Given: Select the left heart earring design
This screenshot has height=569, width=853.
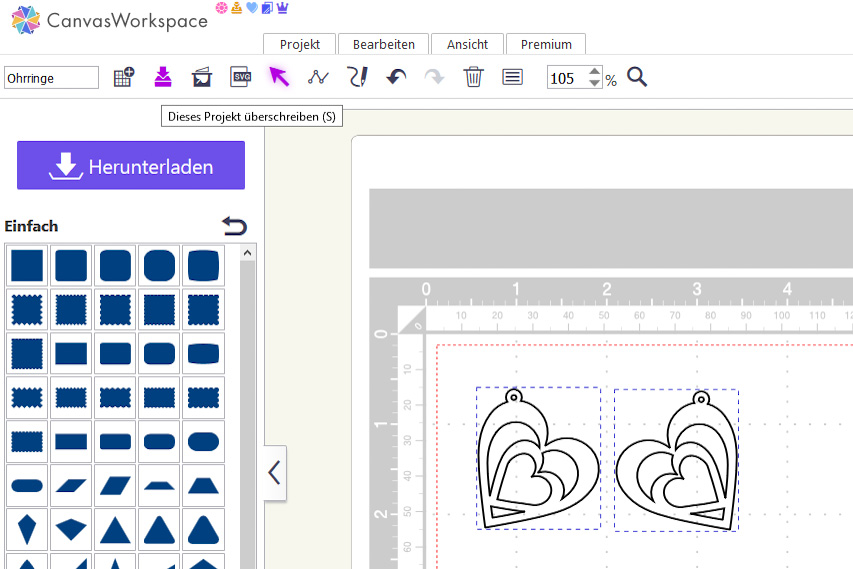Looking at the screenshot, I should point(538,458).
